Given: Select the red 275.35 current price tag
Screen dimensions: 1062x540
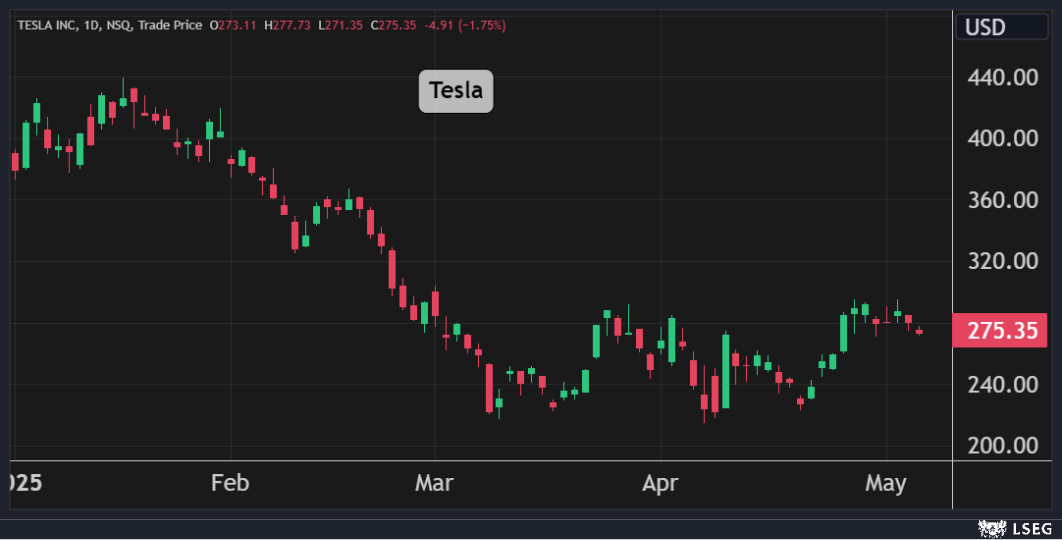Looking at the screenshot, I should click(x=1000, y=329).
